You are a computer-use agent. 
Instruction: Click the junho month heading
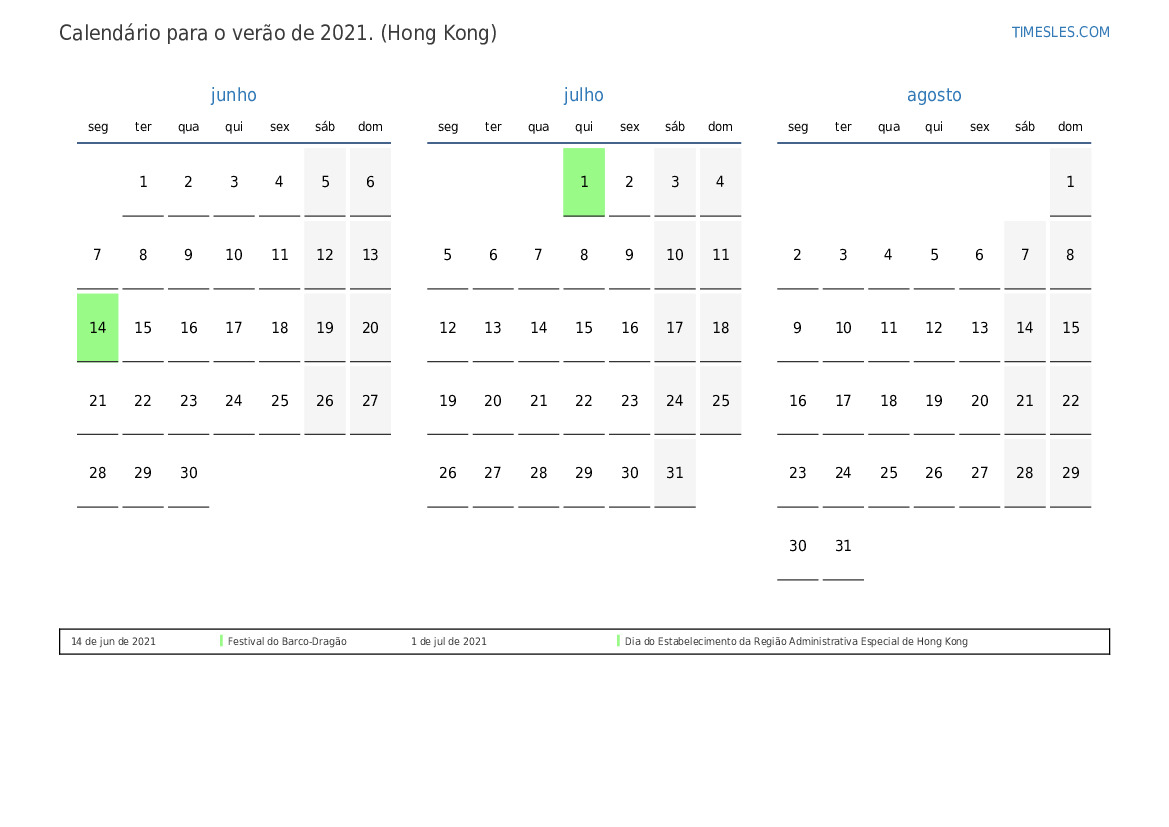coord(233,95)
